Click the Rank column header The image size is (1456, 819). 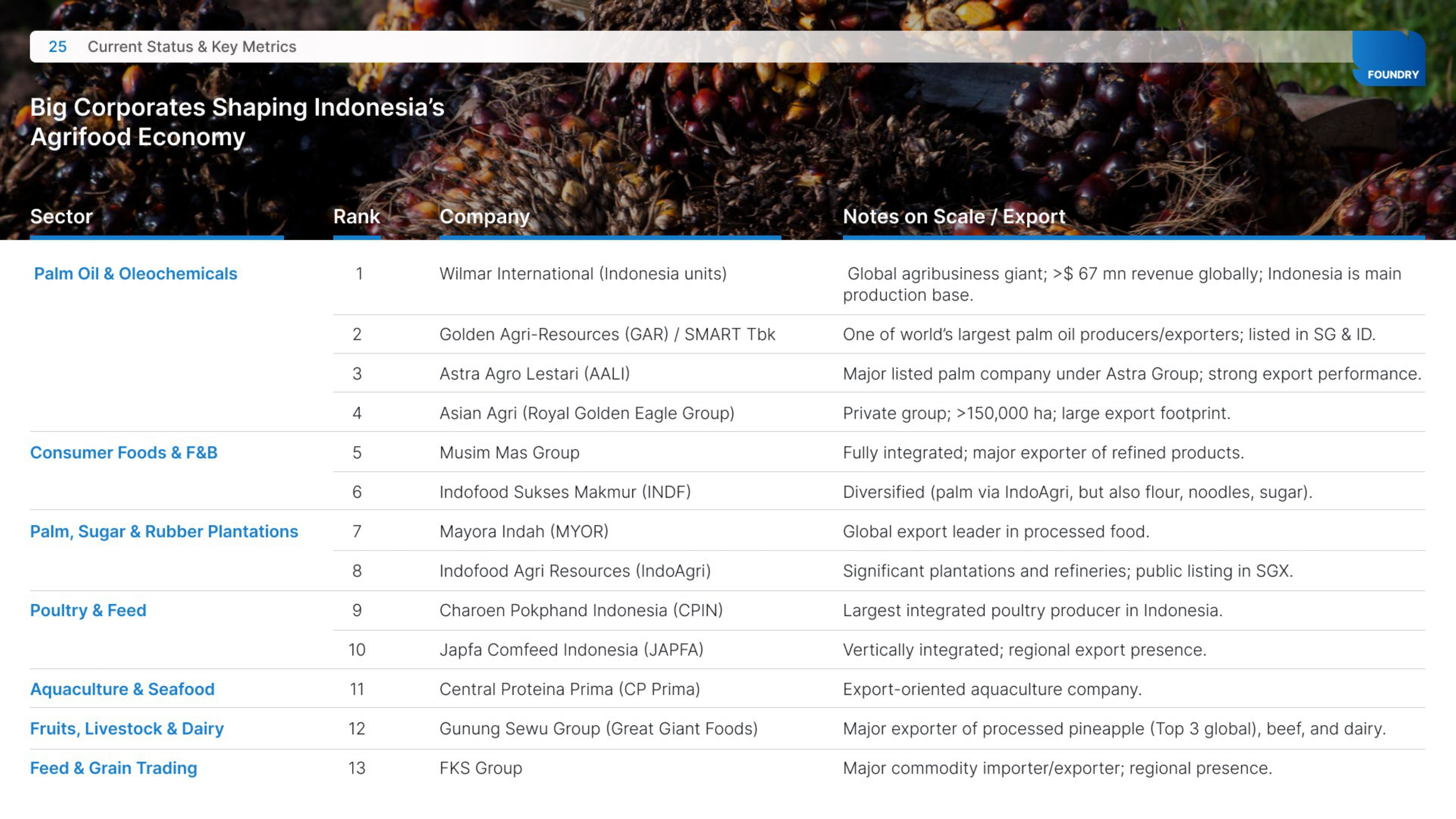point(356,217)
